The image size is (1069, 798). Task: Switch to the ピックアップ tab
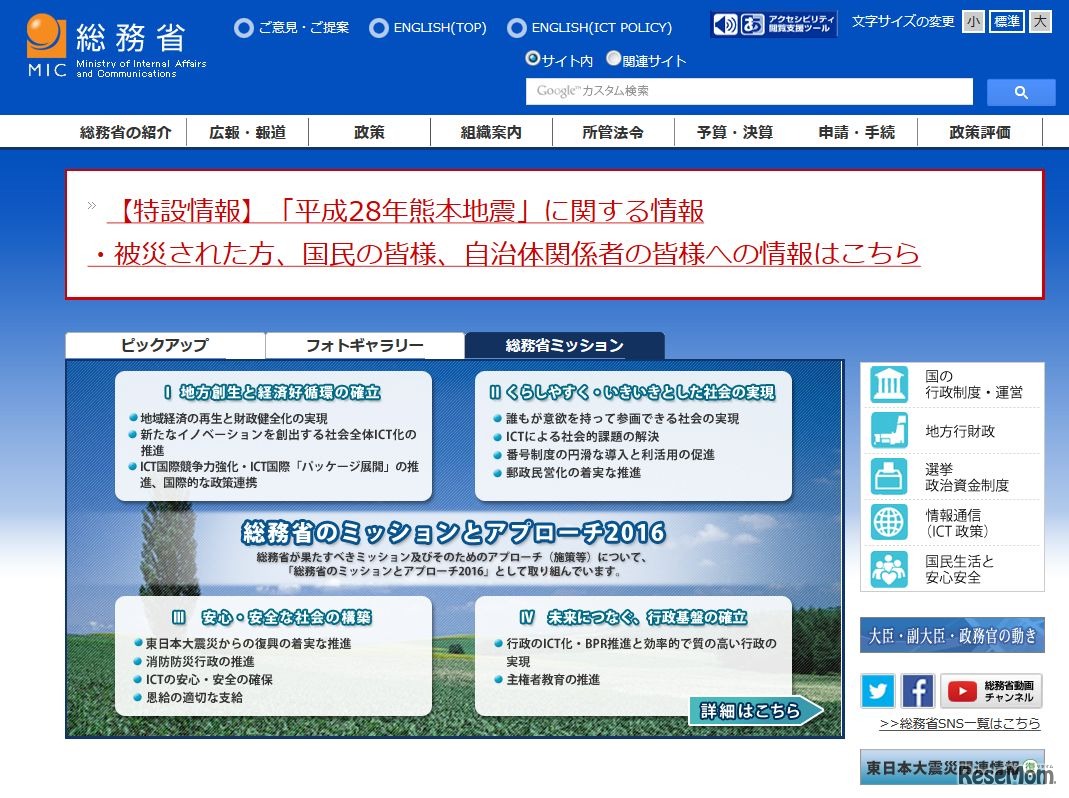coord(164,343)
